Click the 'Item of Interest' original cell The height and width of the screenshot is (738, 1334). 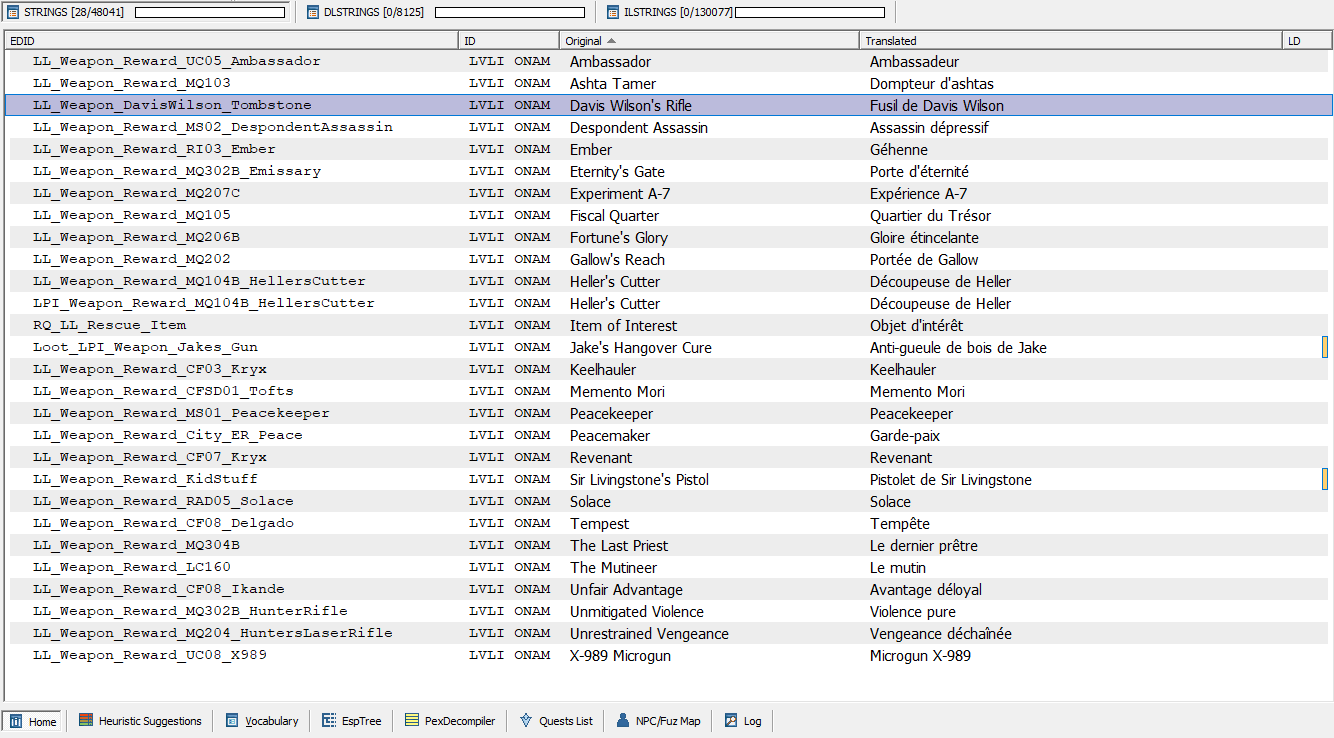(623, 325)
